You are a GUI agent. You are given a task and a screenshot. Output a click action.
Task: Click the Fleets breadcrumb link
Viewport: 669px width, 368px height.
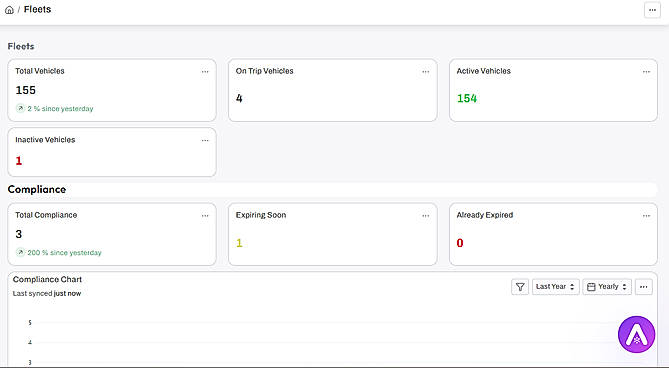tap(38, 9)
